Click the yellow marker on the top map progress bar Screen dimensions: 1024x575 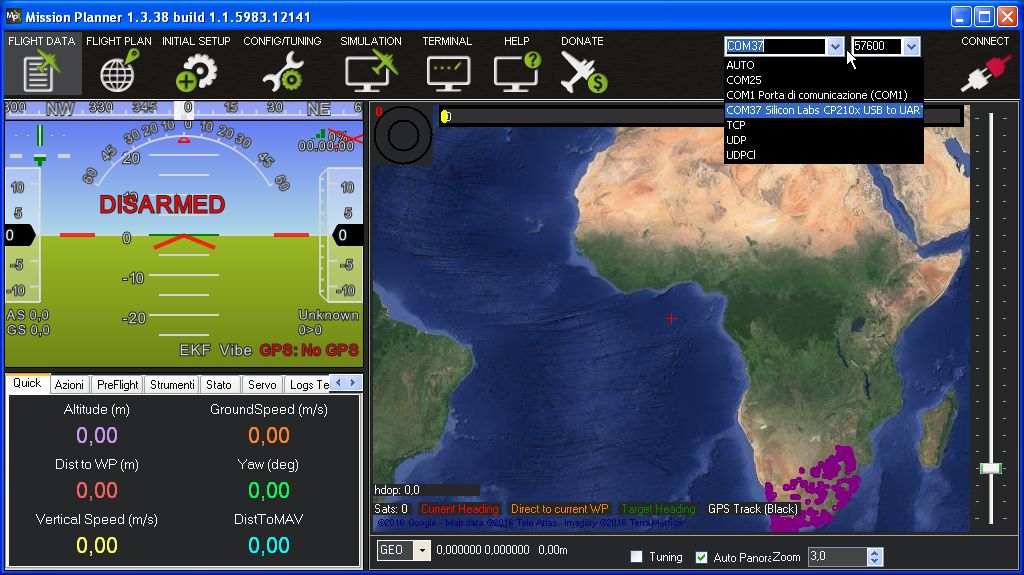tap(445, 116)
